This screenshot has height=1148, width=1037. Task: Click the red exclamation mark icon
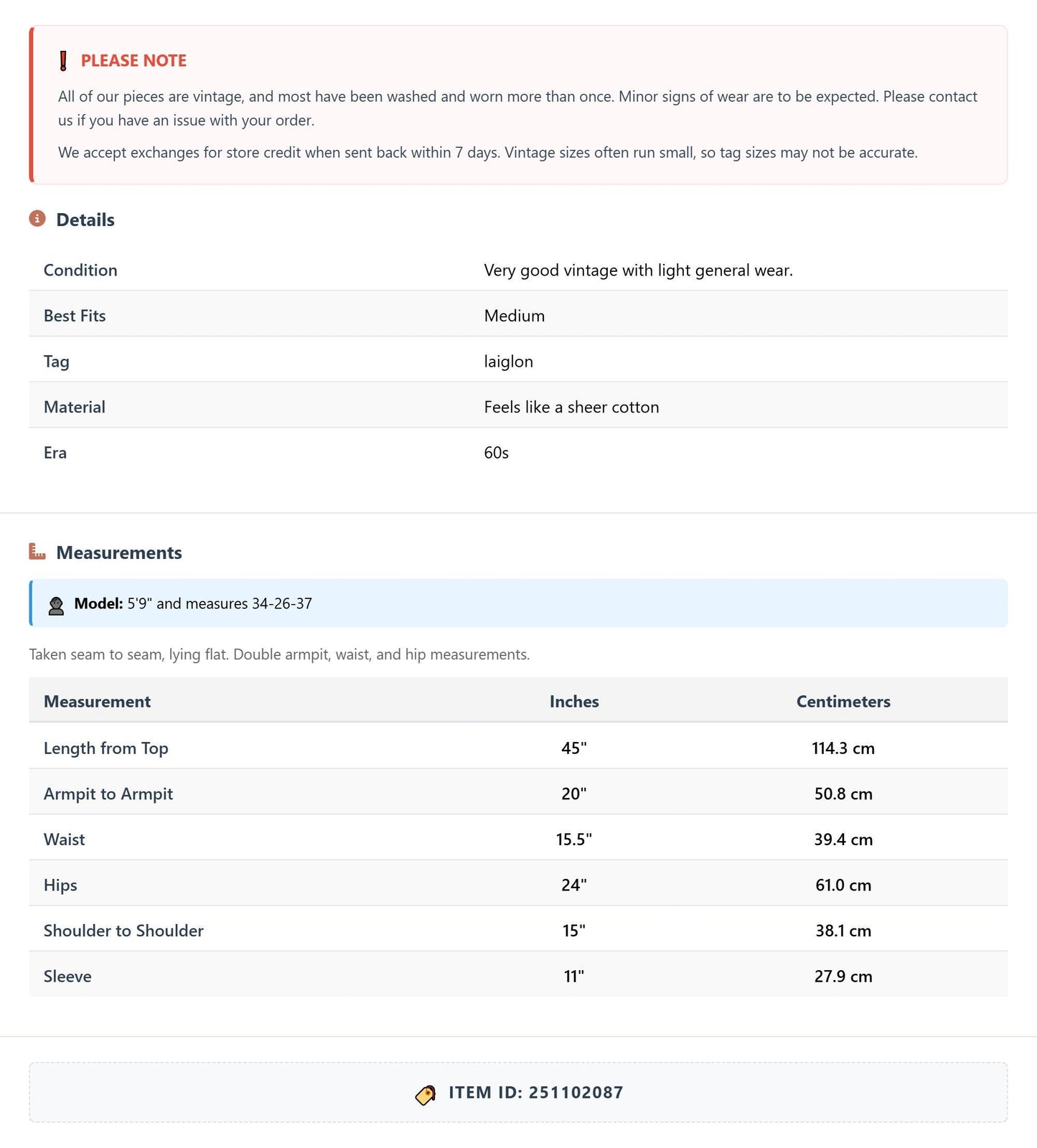pyautogui.click(x=63, y=61)
